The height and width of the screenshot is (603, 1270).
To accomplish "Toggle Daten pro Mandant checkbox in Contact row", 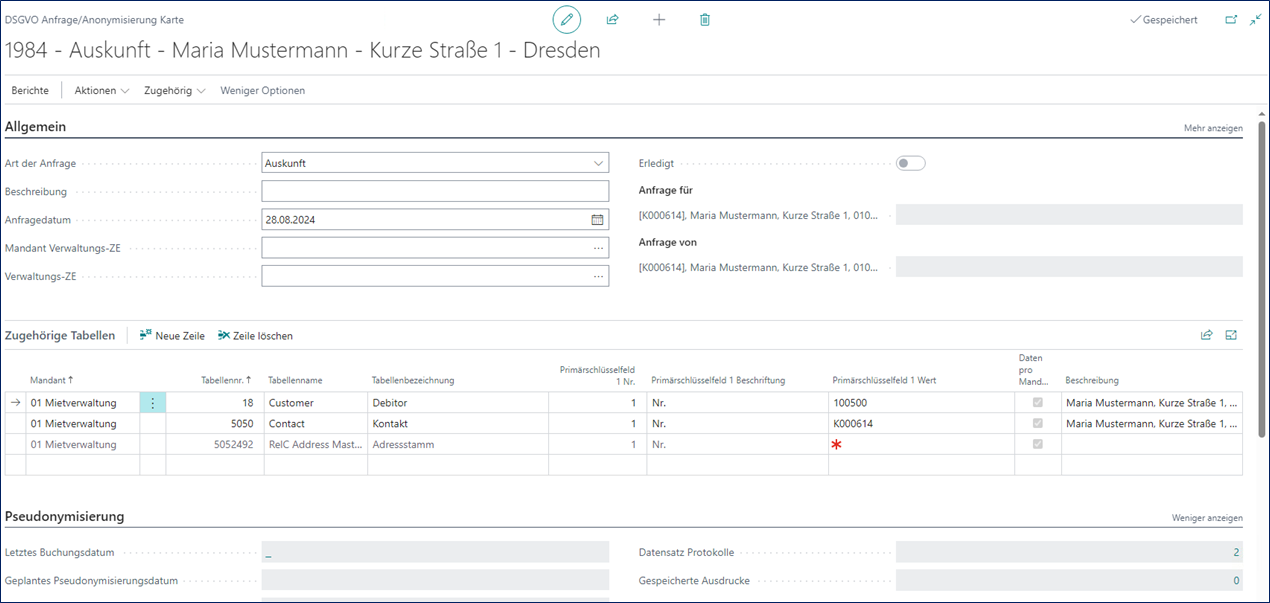I will (1037, 423).
